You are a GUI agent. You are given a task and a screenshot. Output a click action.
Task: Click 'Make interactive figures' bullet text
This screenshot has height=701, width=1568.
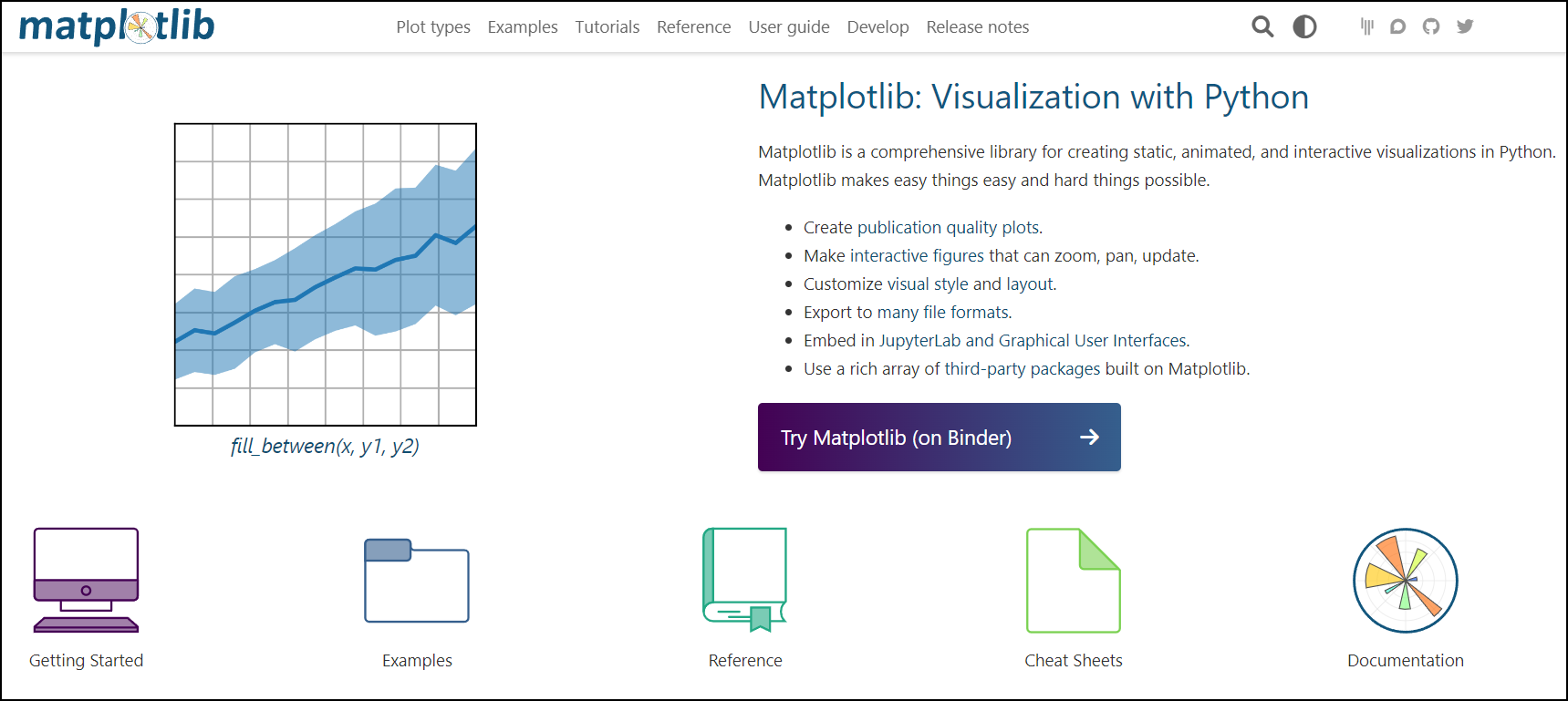(1002, 256)
